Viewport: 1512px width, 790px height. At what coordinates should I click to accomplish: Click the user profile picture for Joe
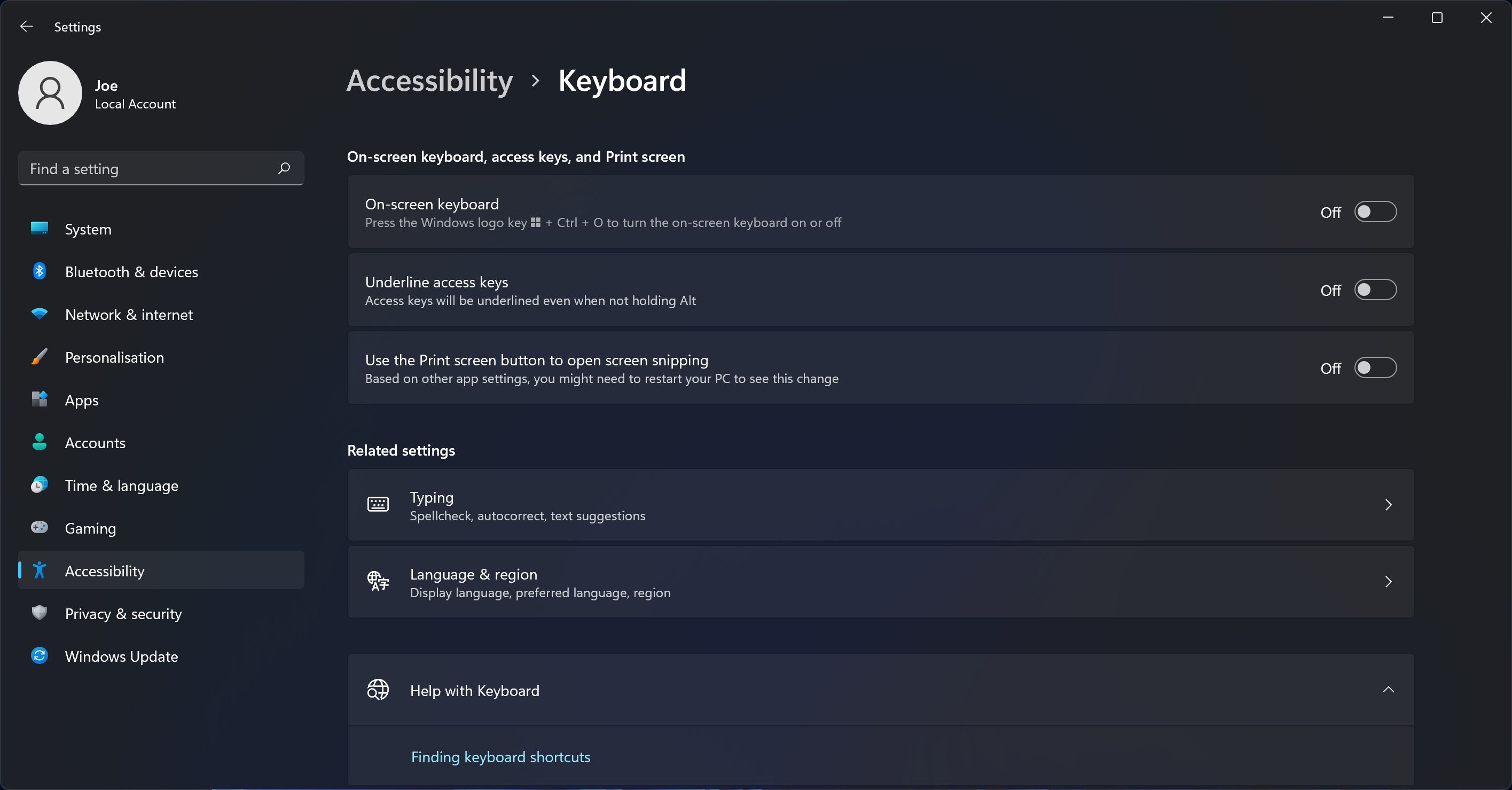[x=50, y=93]
